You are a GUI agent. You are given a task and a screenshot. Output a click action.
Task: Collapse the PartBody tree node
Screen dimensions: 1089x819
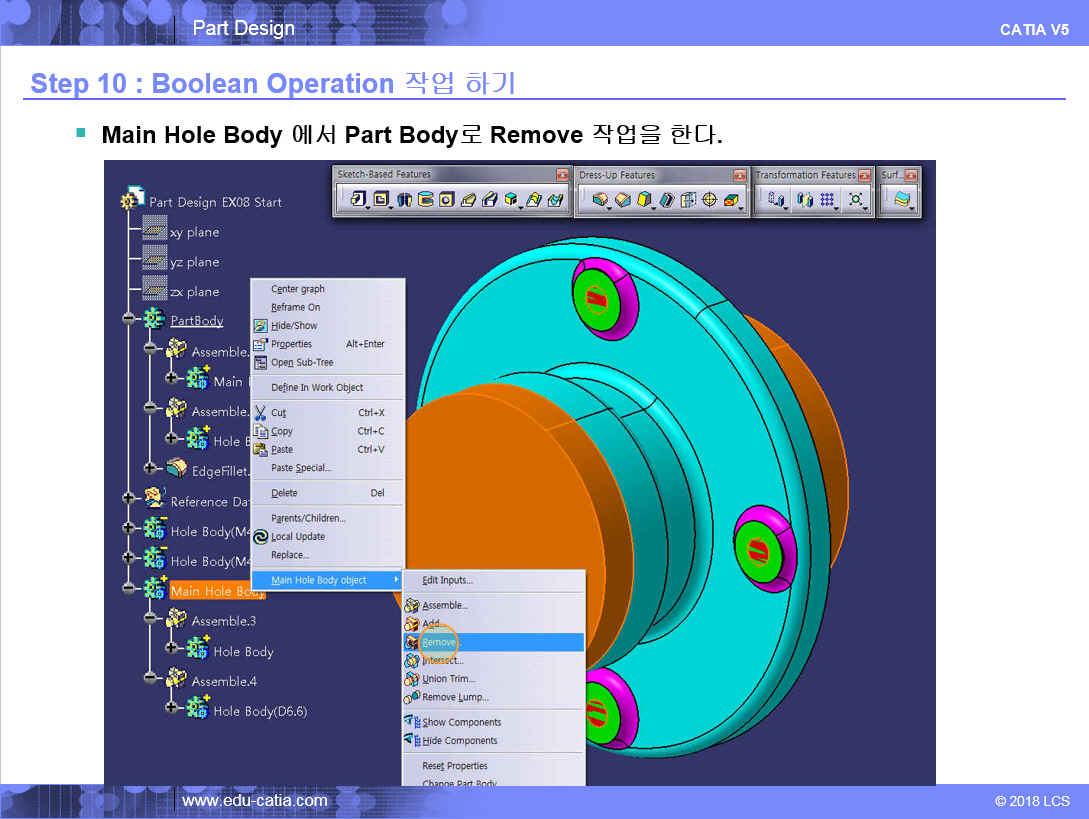click(128, 321)
